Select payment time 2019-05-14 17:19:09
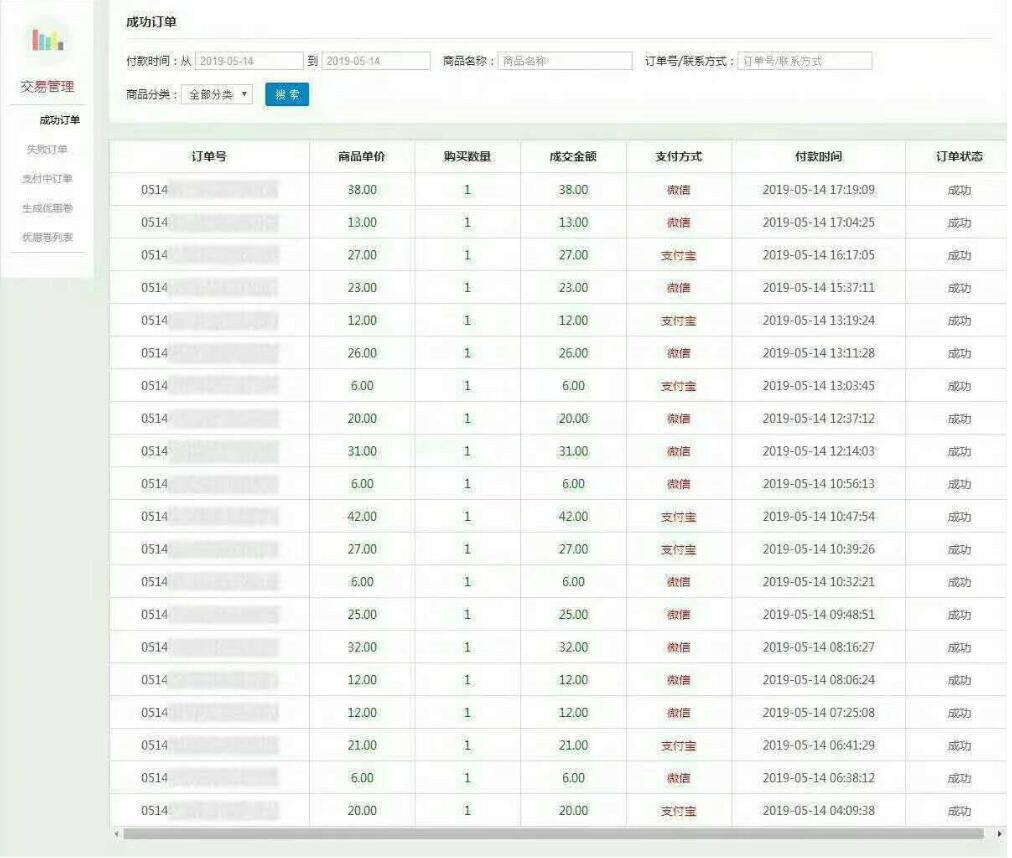The image size is (1012, 858). pos(818,190)
